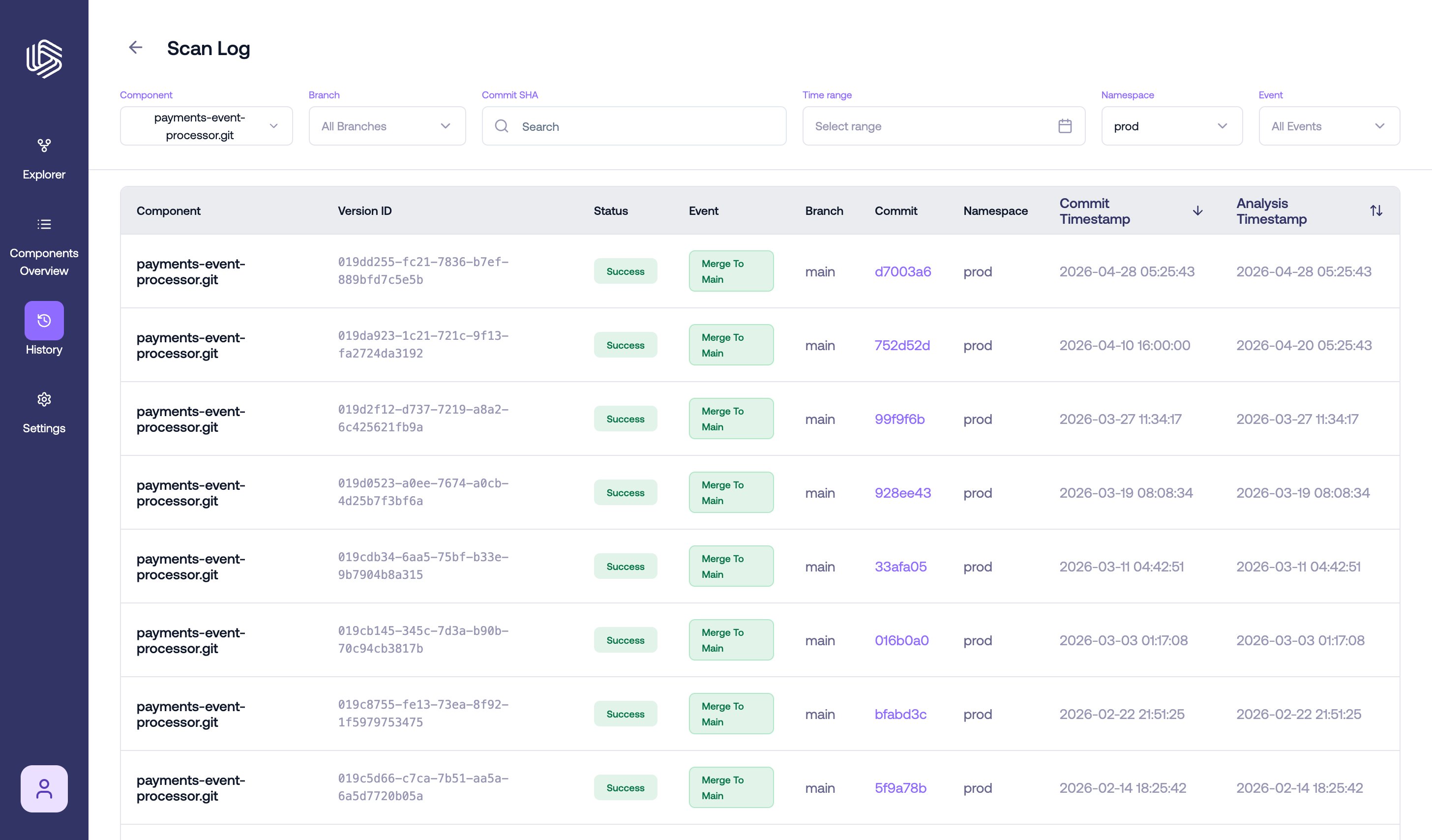The height and width of the screenshot is (840, 1432).
Task: Click prod namespace cell in 016b0a0 row
Action: point(978,640)
